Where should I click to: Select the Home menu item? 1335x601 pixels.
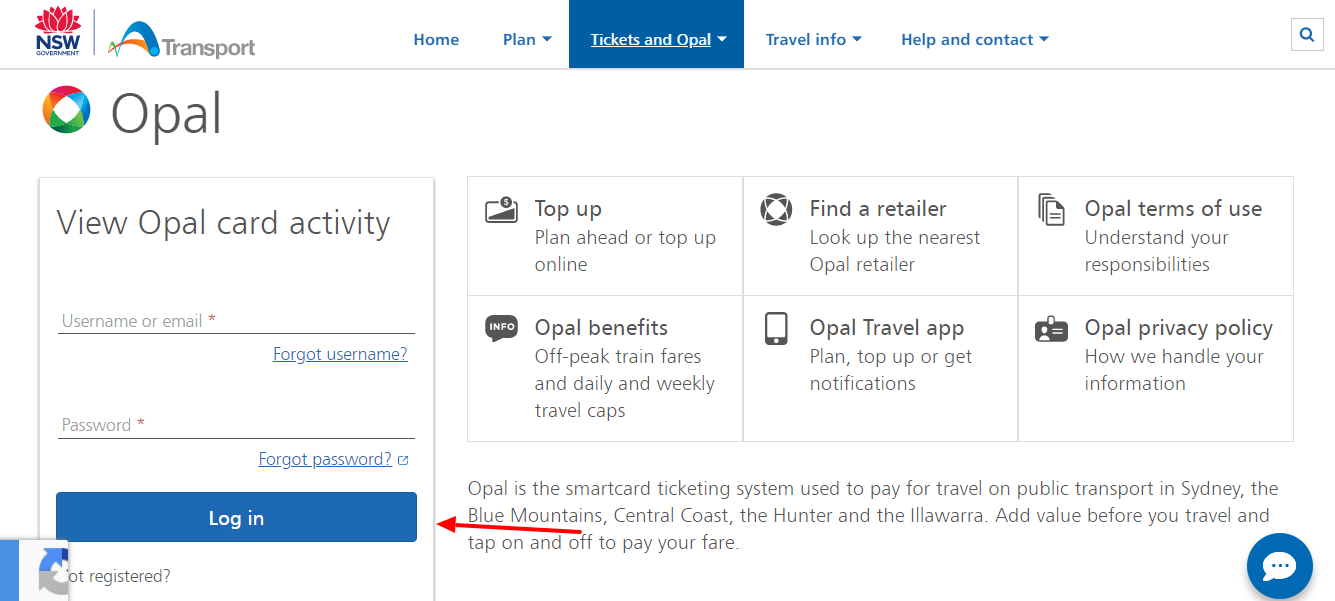click(x=436, y=39)
